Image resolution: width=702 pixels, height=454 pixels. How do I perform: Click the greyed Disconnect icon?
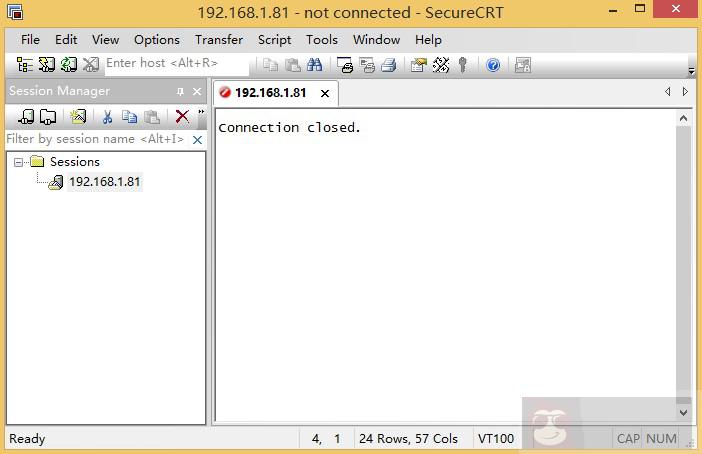91,65
